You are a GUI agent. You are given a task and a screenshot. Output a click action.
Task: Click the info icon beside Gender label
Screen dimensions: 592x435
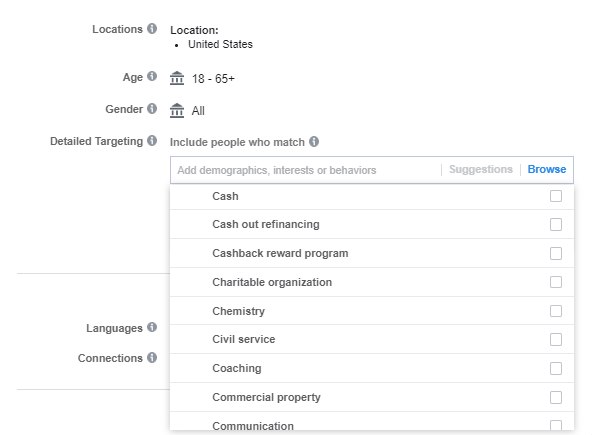tap(152, 109)
